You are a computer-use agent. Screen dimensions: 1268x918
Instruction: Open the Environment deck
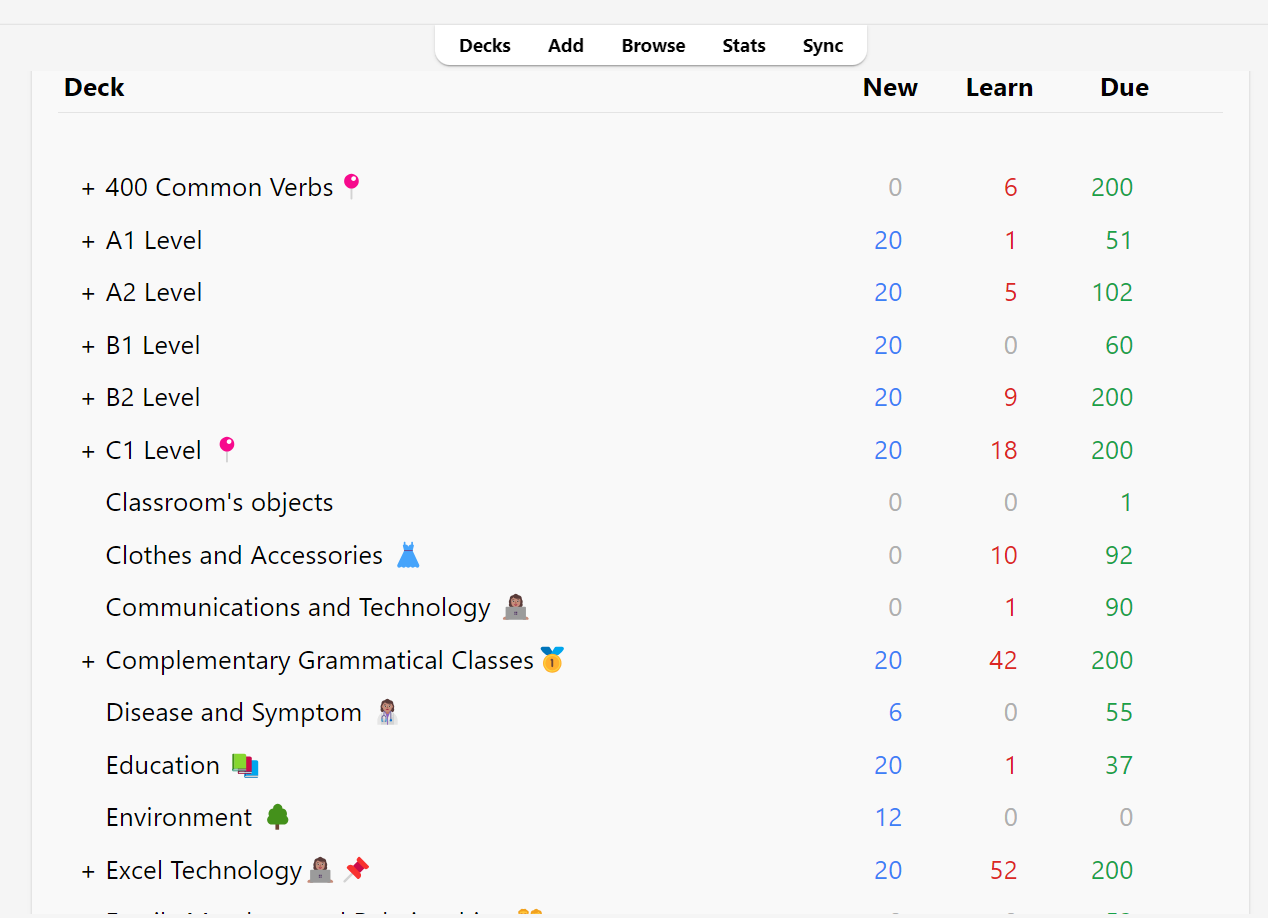point(179,817)
